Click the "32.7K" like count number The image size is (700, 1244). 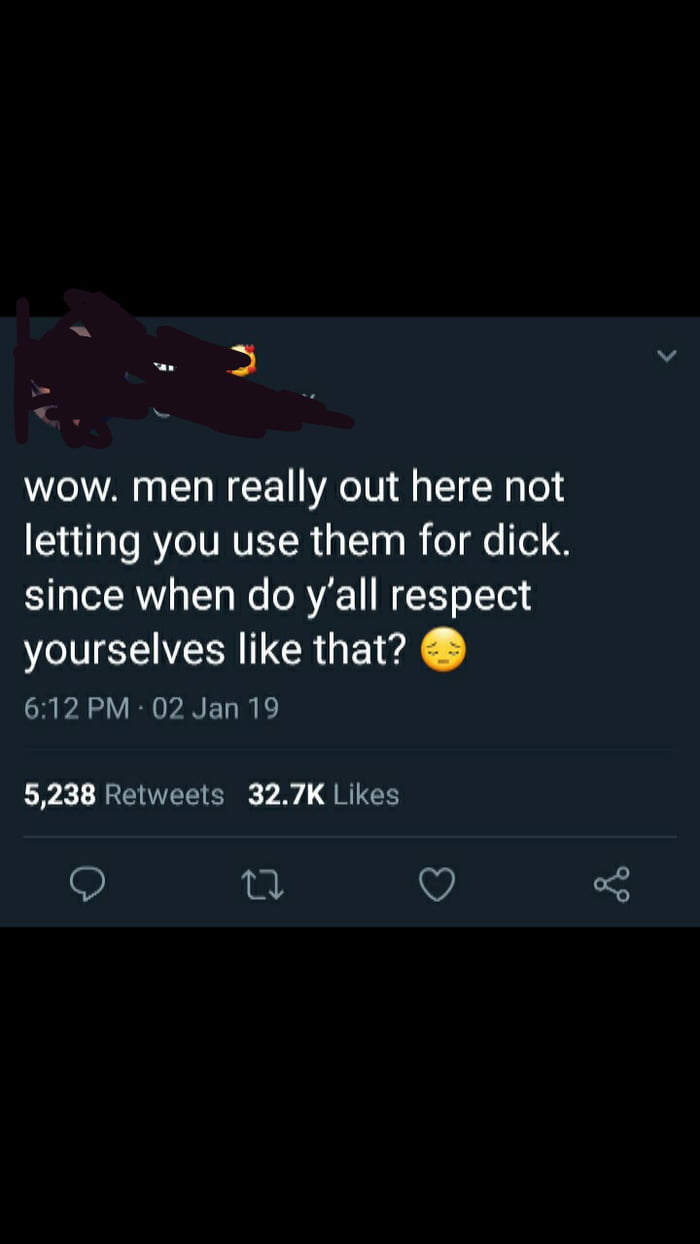point(286,795)
